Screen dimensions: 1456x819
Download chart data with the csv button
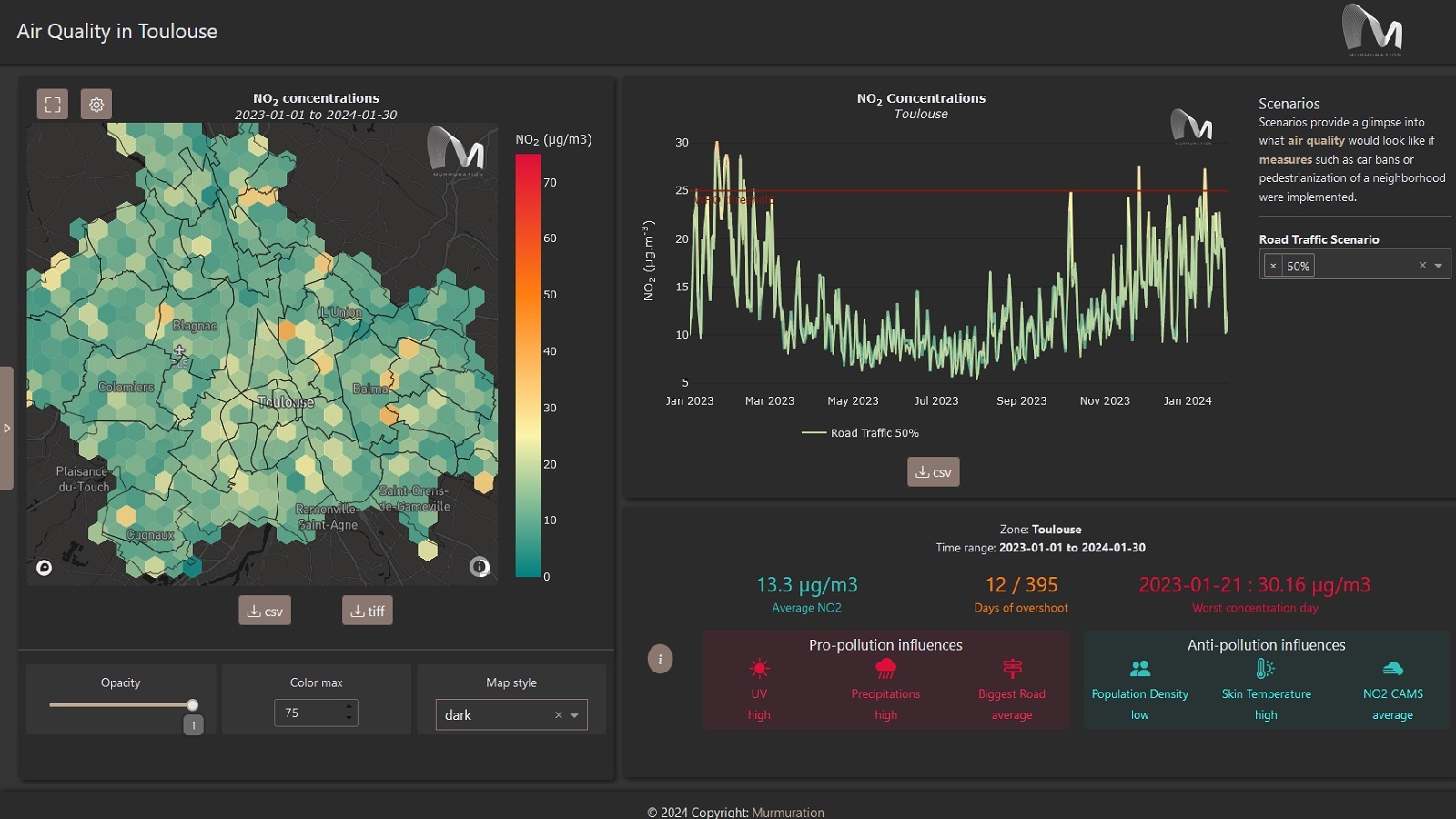933,471
